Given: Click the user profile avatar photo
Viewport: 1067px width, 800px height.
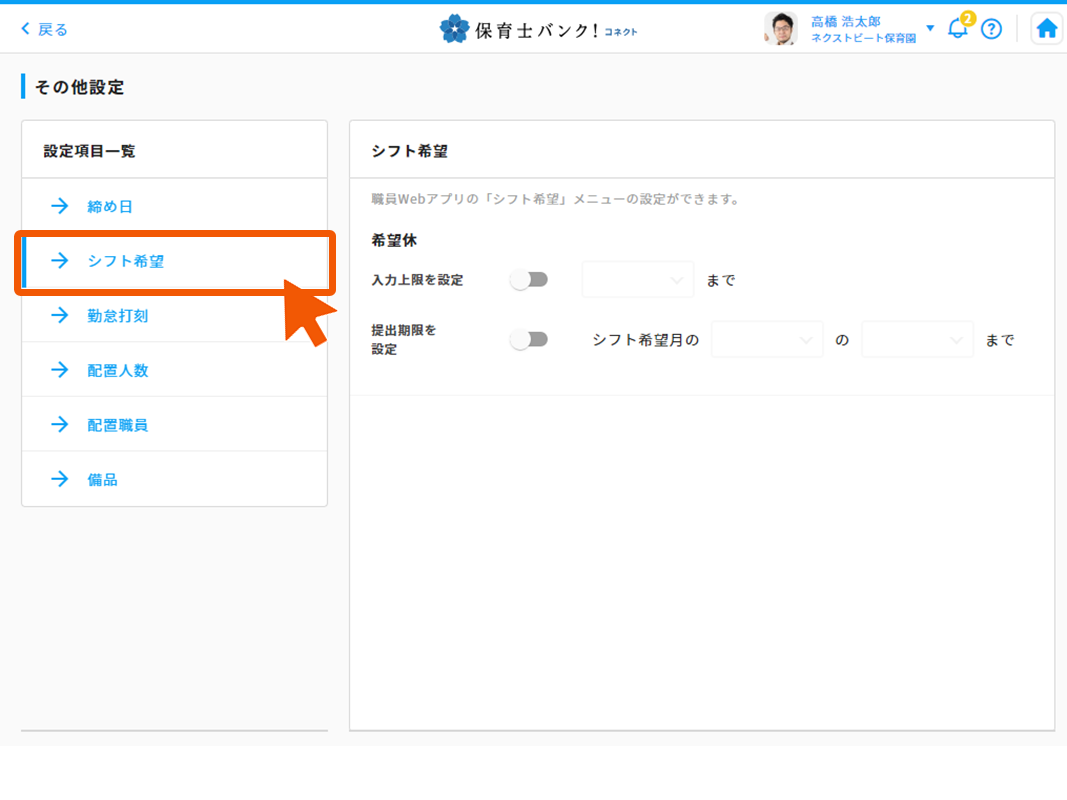Looking at the screenshot, I should [x=780, y=29].
